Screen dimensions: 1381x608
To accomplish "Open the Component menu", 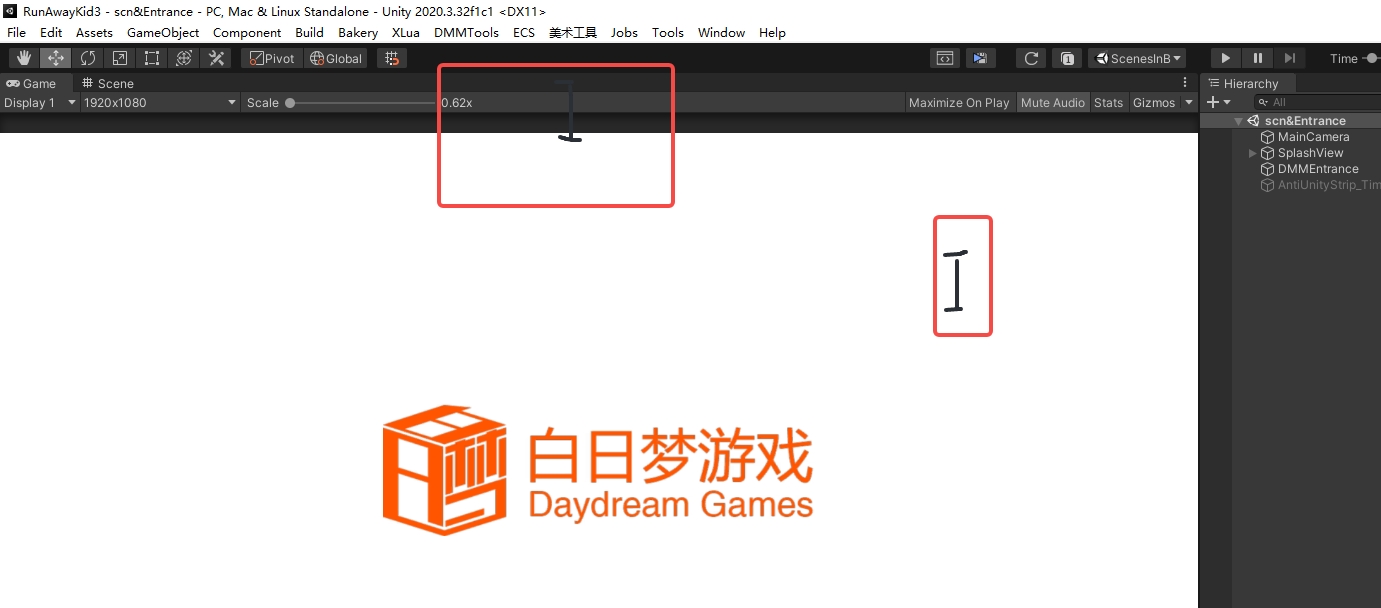I will pyautogui.click(x=247, y=32).
